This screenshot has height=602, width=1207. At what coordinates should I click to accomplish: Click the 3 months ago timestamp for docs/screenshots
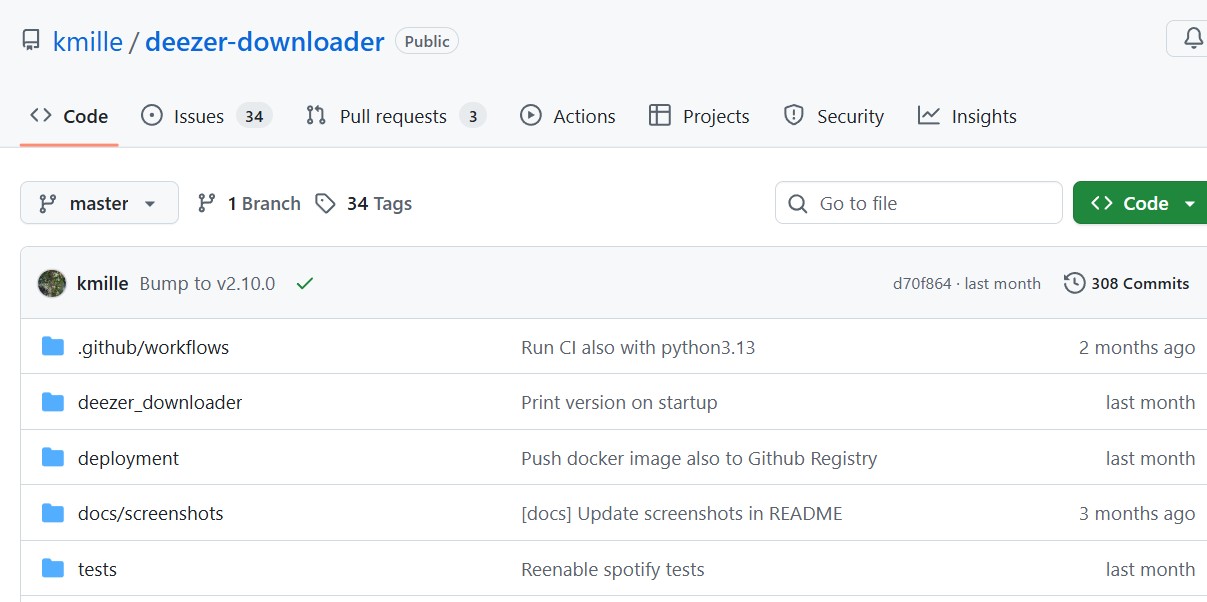click(1137, 513)
